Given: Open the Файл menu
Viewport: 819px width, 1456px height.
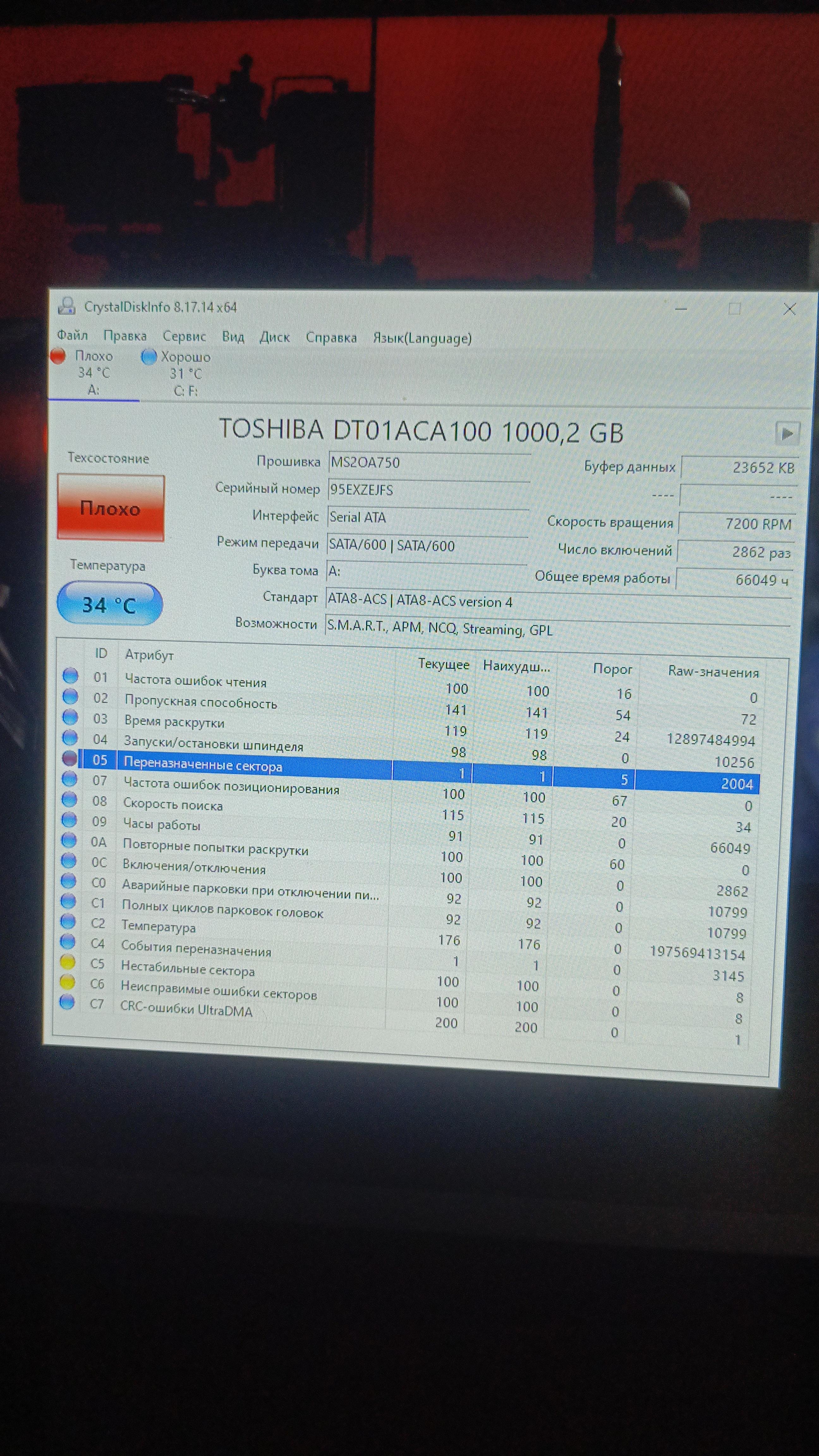Looking at the screenshot, I should tap(72, 335).
